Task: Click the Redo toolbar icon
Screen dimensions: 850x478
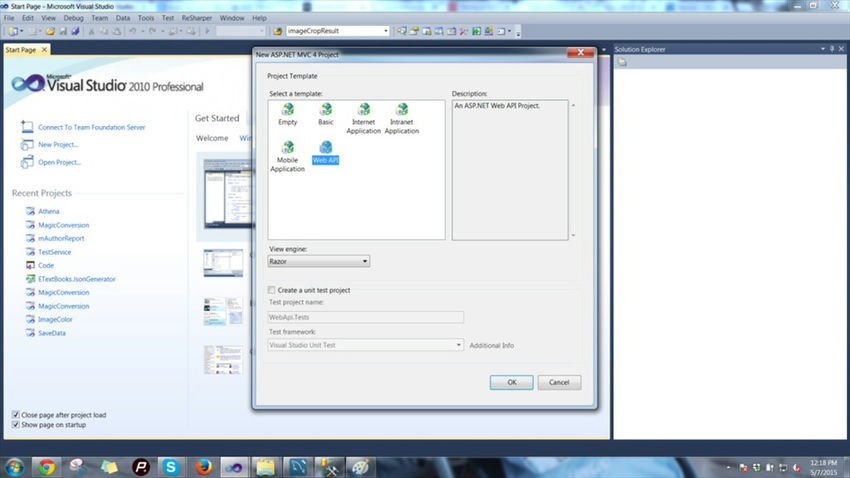Action: pos(152,31)
